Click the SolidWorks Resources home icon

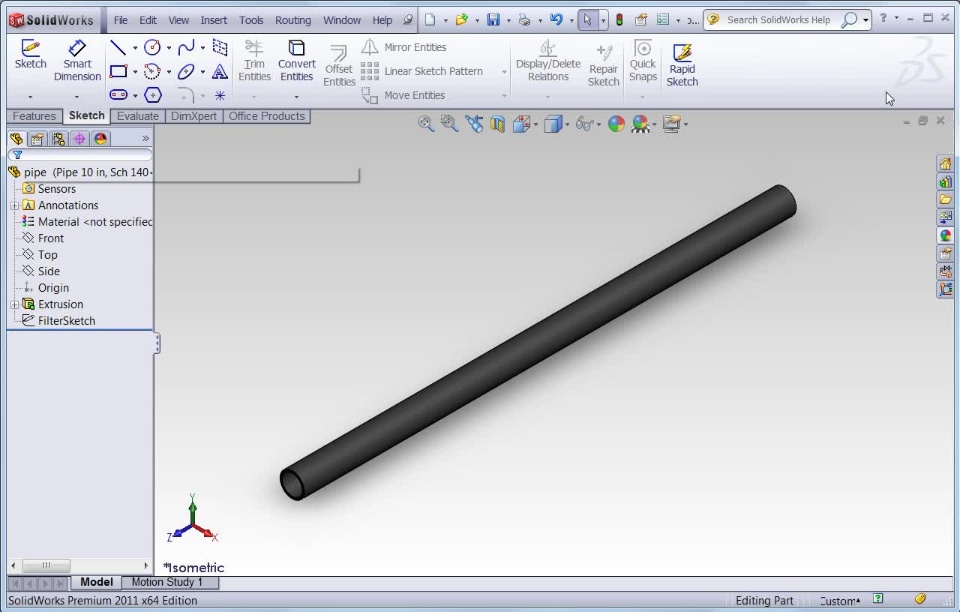pyautogui.click(x=945, y=163)
